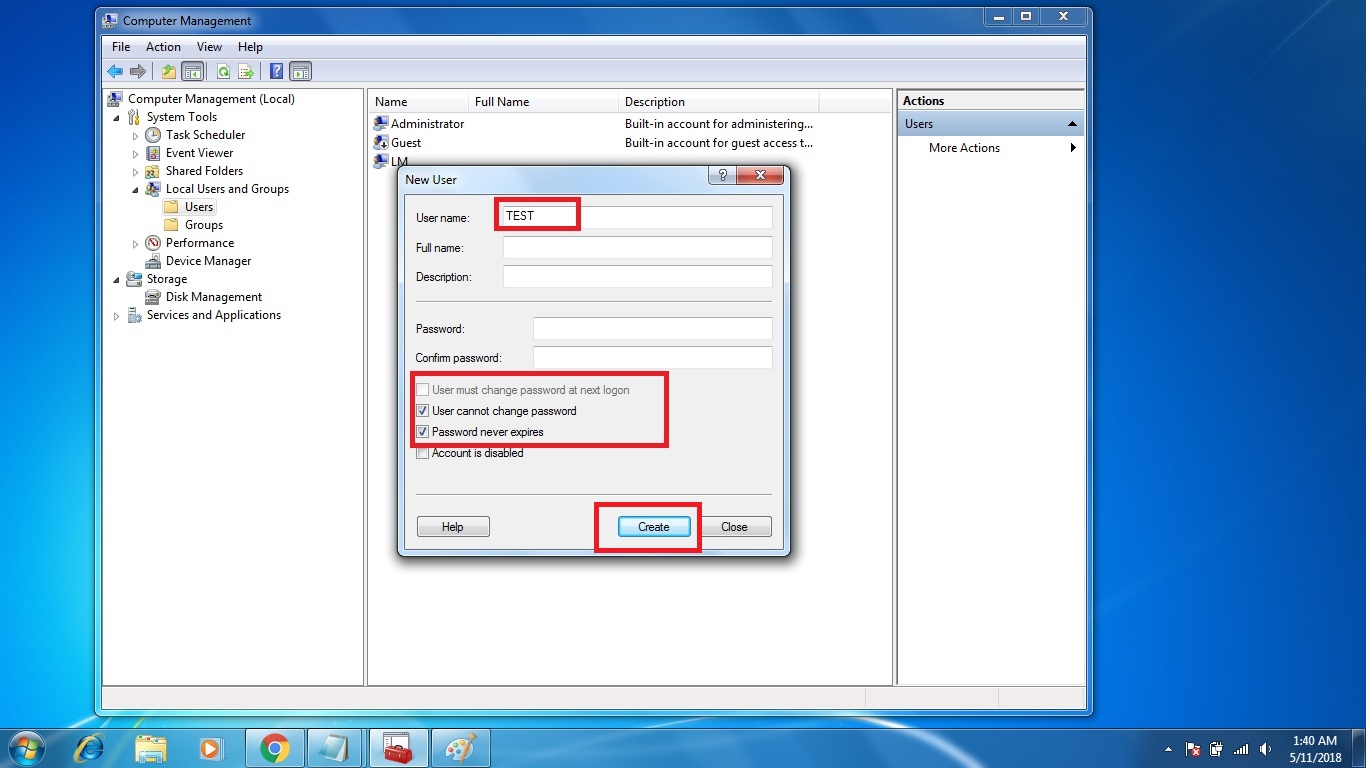Uncheck Password never expires
Image resolution: width=1366 pixels, height=768 pixels.
tap(423, 431)
